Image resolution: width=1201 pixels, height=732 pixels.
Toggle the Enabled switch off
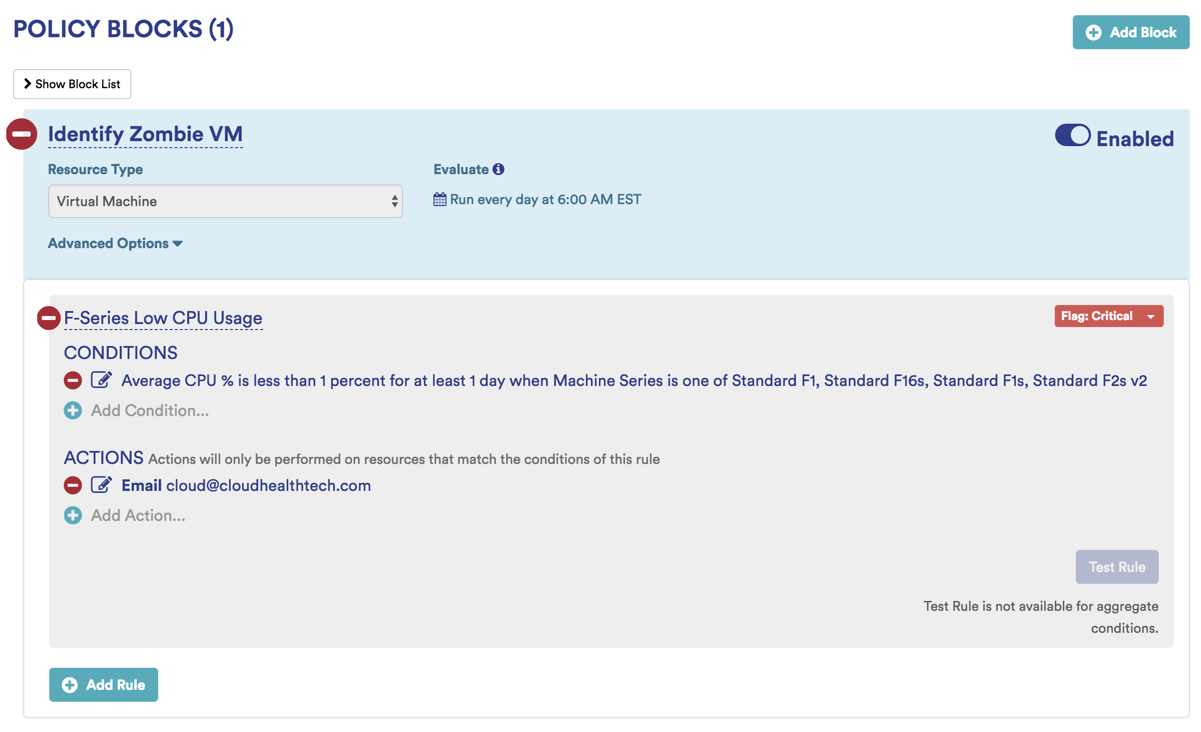[x=1072, y=136]
